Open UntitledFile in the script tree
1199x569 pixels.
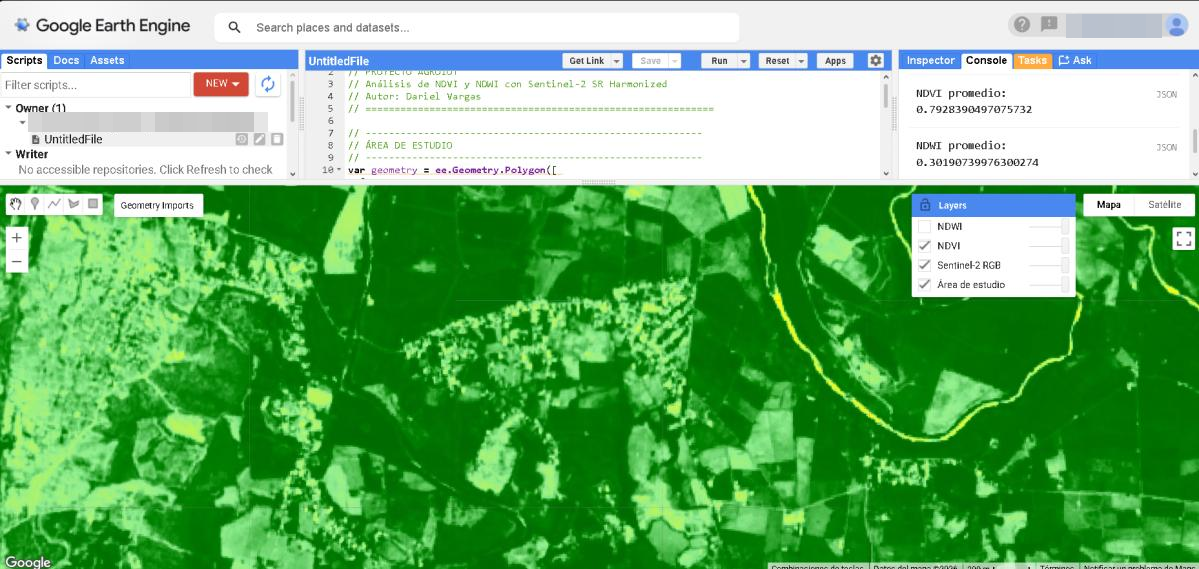[73, 139]
